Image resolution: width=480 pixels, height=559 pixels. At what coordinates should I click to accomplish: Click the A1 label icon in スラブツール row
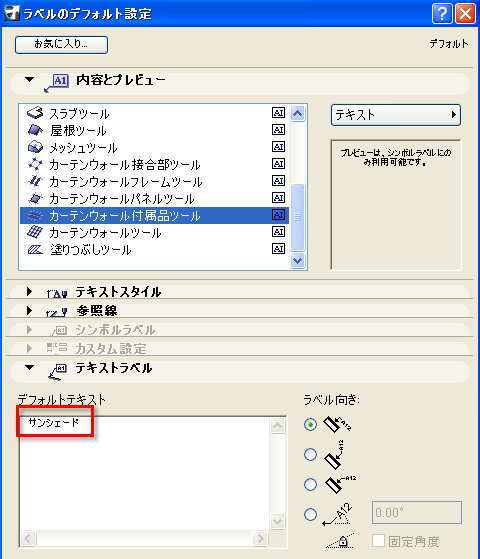(278, 113)
